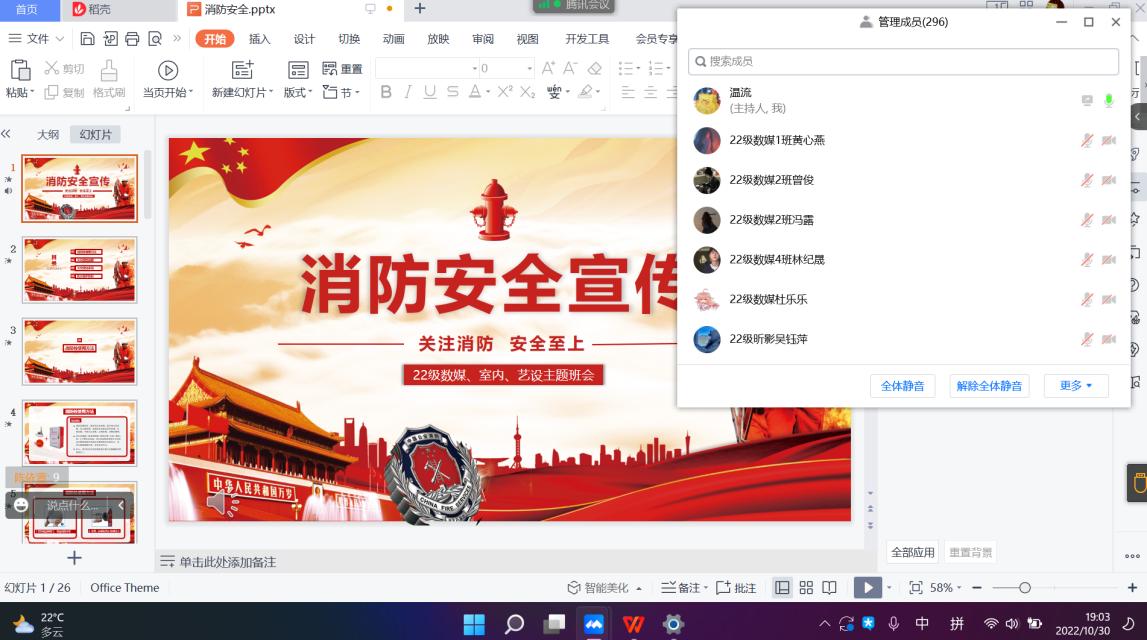The image size is (1147, 640).
Task: Open reading view from the status bar
Action: 829,588
